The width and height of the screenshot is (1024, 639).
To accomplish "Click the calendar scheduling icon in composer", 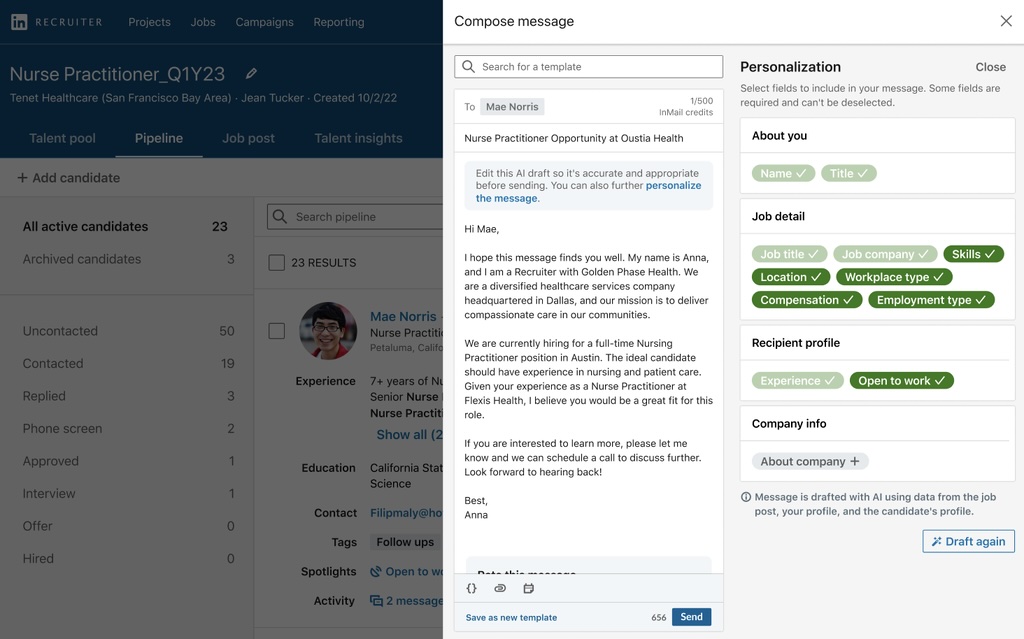I will pyautogui.click(x=528, y=588).
